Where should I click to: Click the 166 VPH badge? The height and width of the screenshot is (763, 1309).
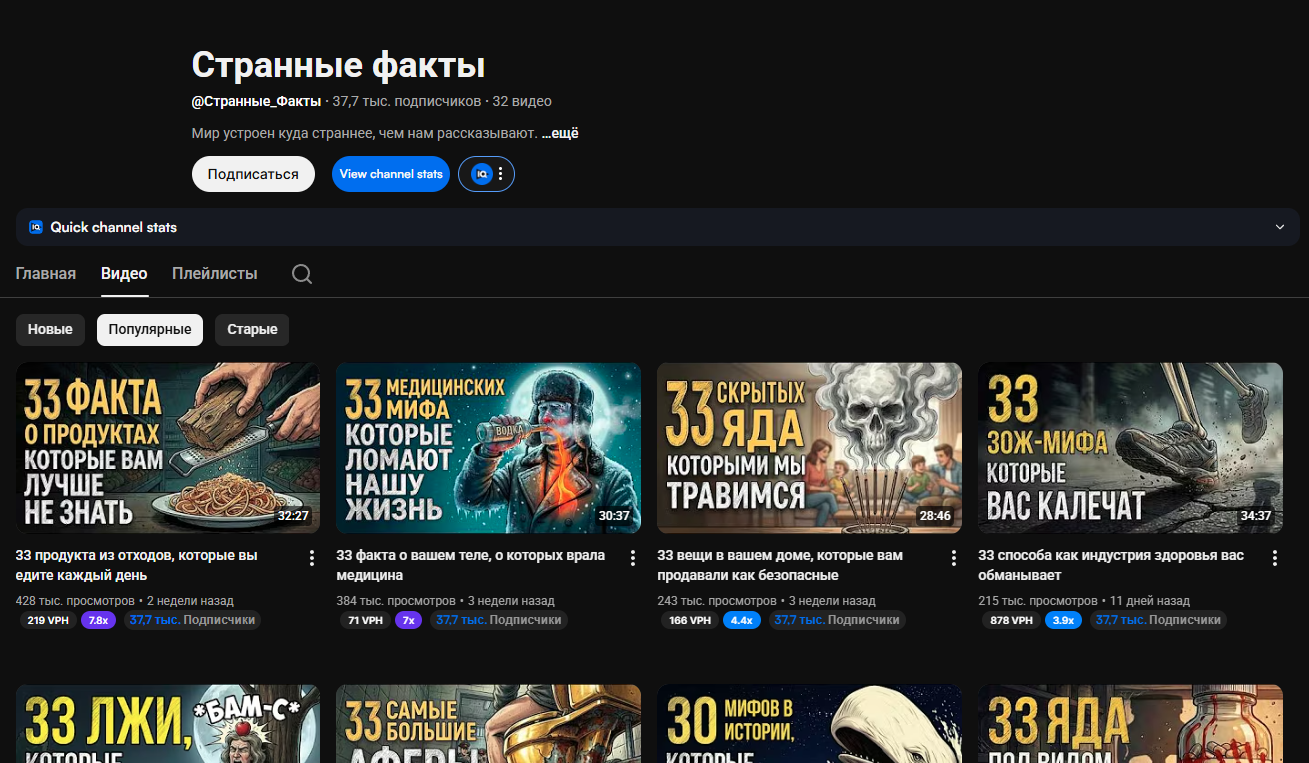click(x=691, y=620)
